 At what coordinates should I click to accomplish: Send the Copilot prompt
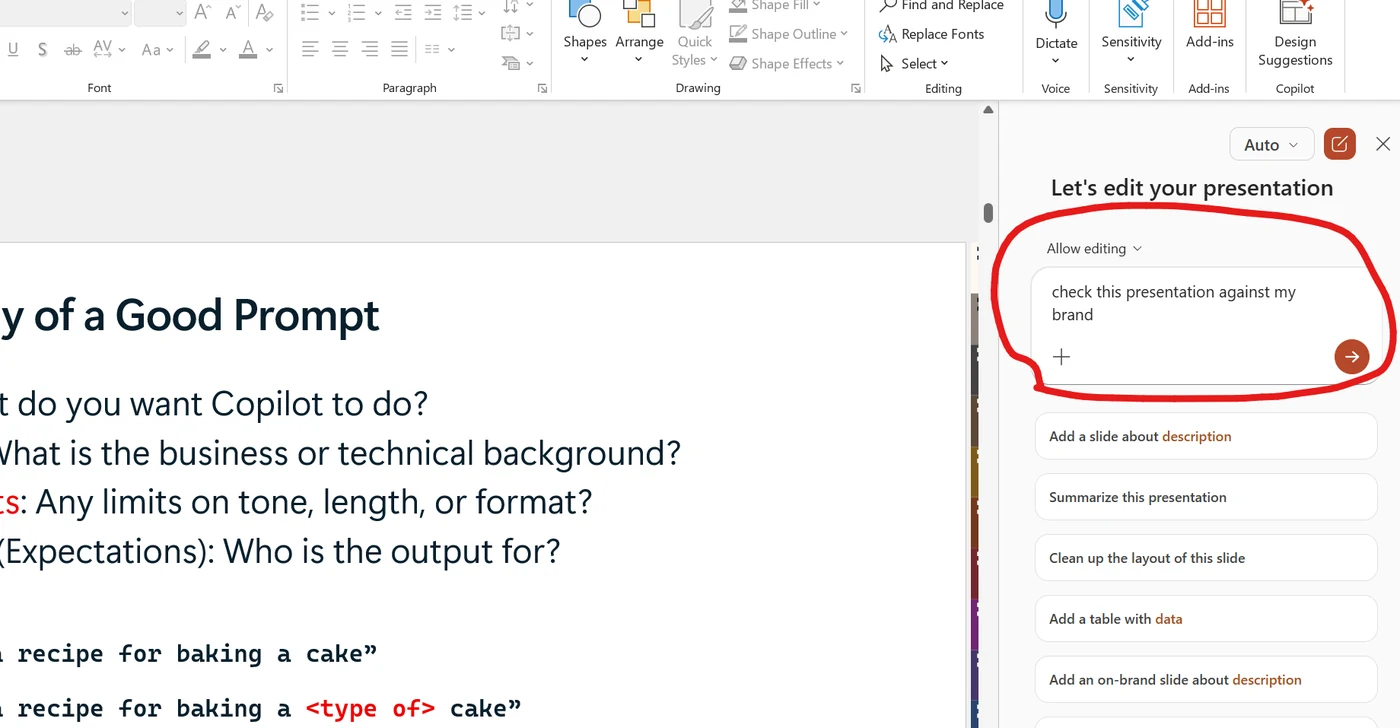point(1351,356)
